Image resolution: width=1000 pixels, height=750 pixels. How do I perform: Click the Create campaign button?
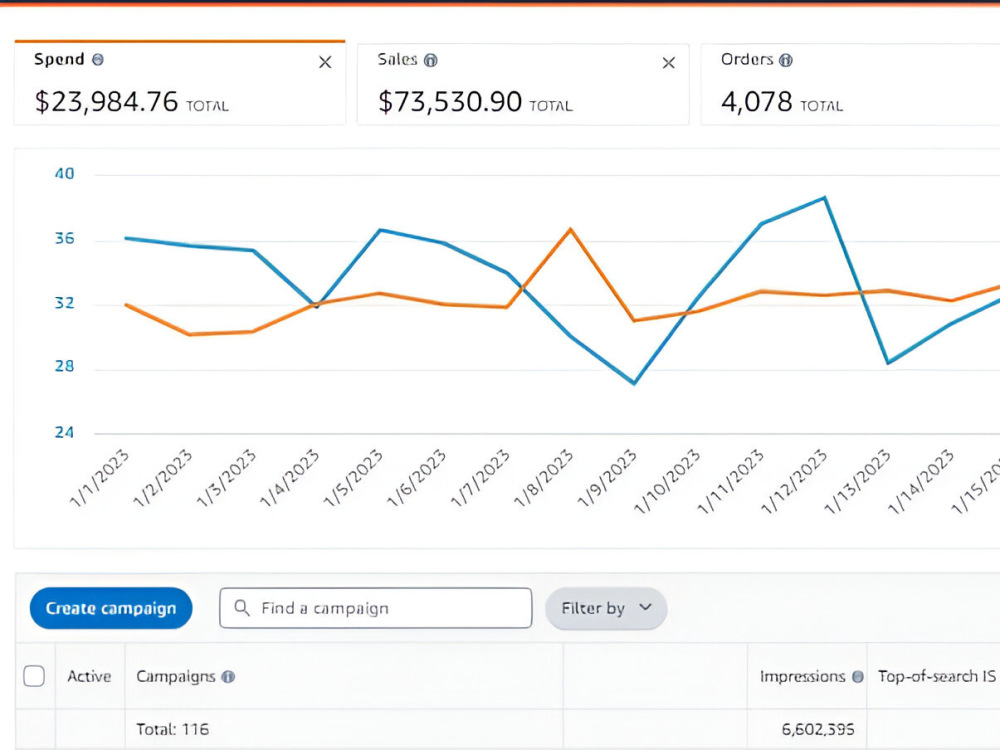pos(111,608)
